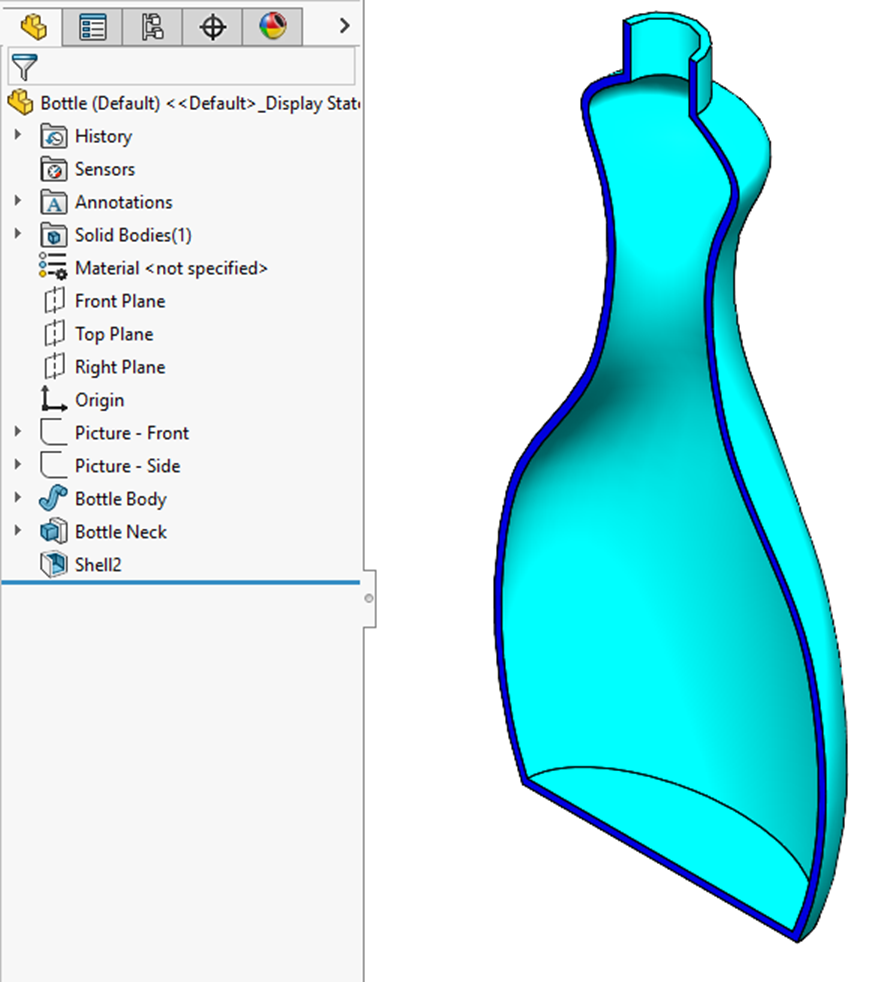Switch to the DisplayManager tab
This screenshot has height=982, width=894.
click(272, 26)
